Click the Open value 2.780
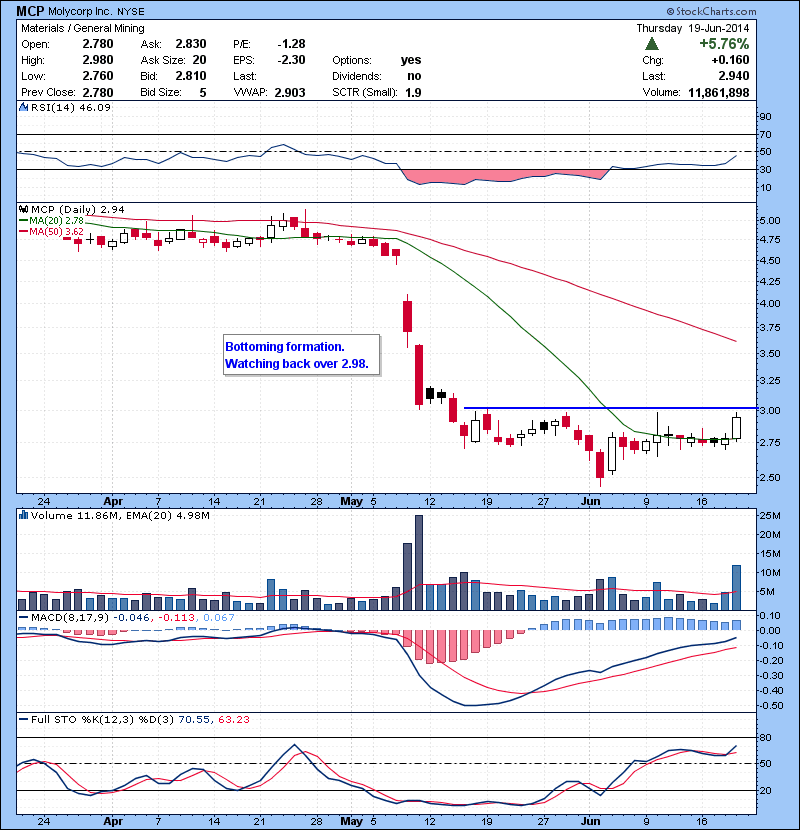 (x=98, y=44)
